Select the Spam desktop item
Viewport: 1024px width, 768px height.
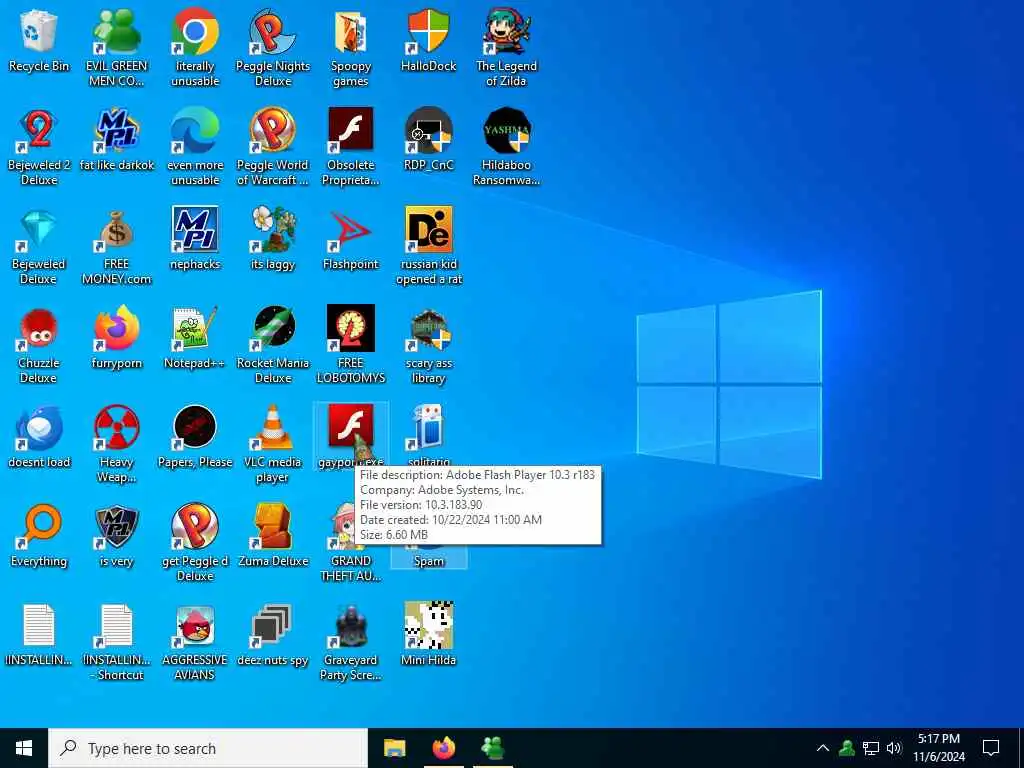coord(428,556)
